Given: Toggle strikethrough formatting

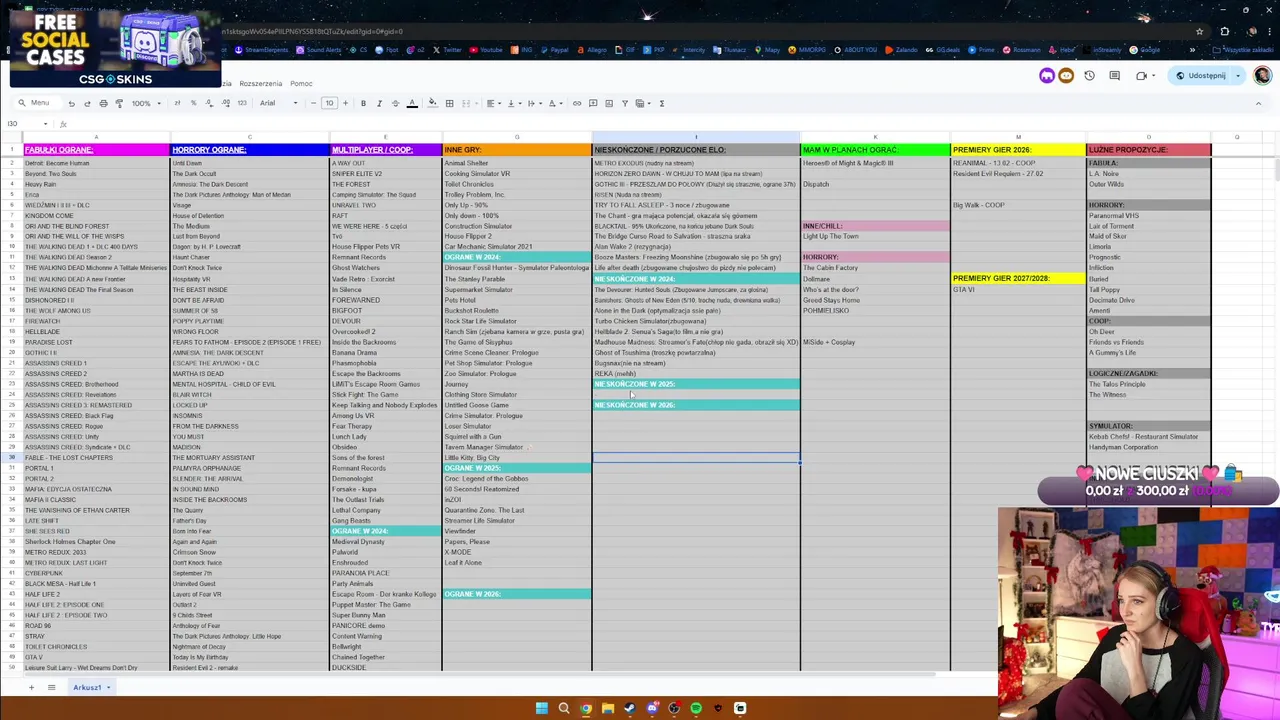Looking at the screenshot, I should tap(395, 103).
